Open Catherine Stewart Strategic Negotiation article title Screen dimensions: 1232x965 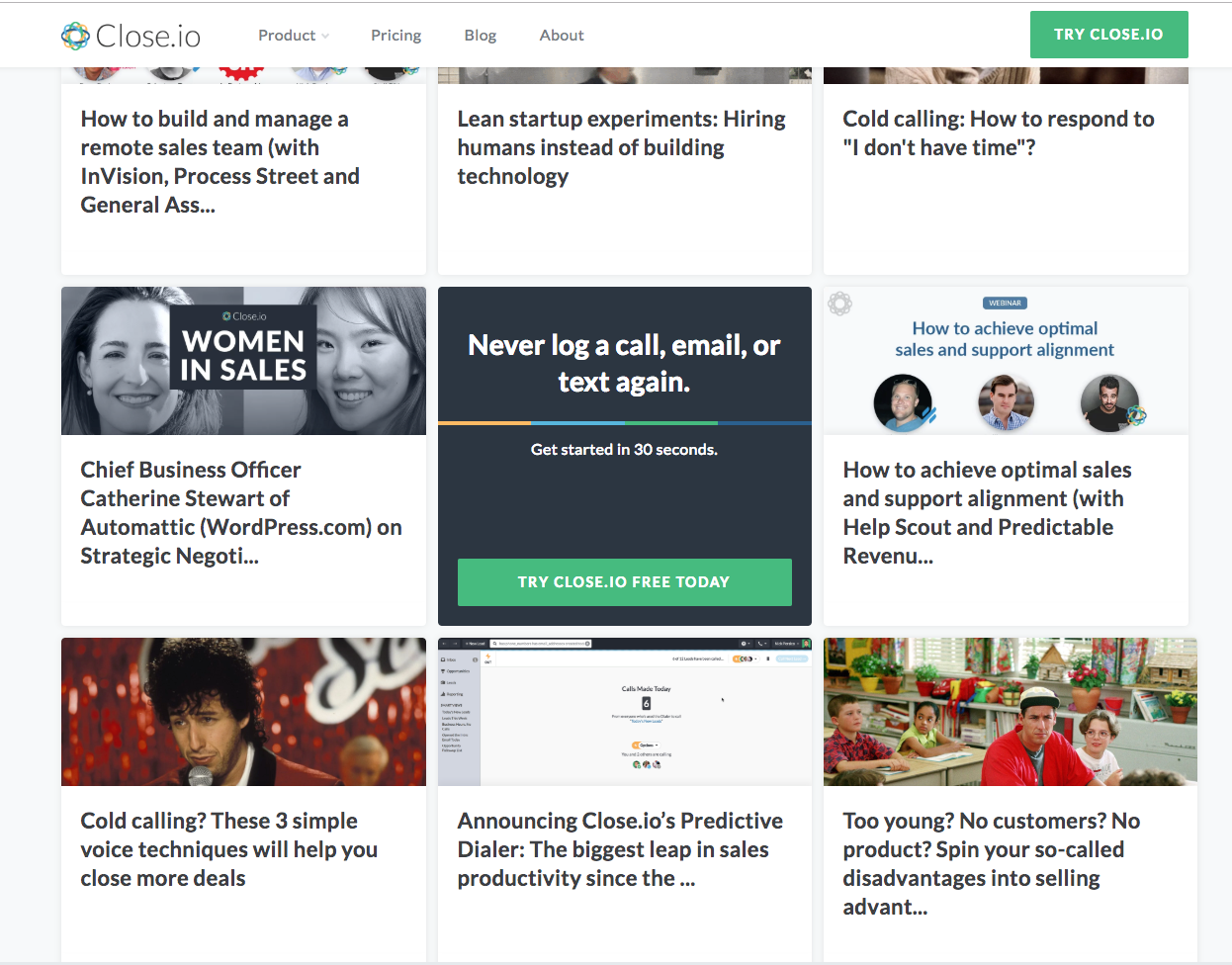point(241,513)
